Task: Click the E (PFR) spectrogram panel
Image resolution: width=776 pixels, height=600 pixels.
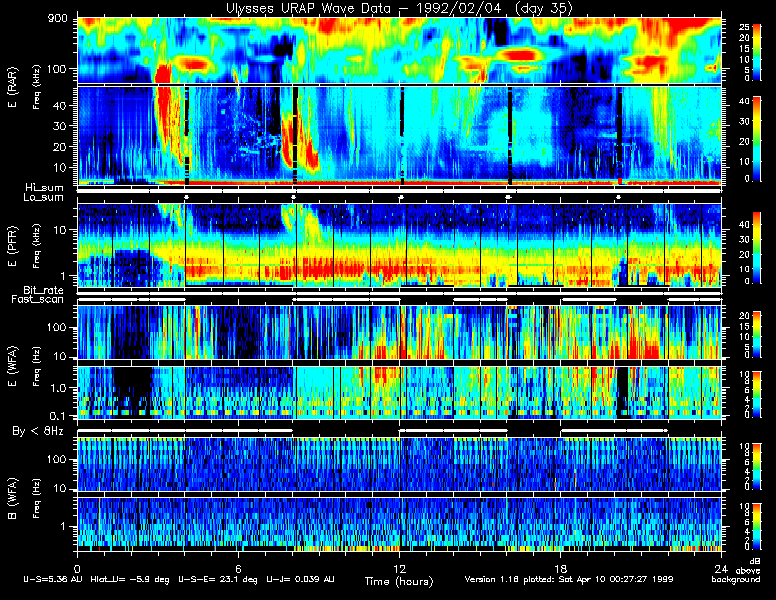Action: click(x=399, y=246)
